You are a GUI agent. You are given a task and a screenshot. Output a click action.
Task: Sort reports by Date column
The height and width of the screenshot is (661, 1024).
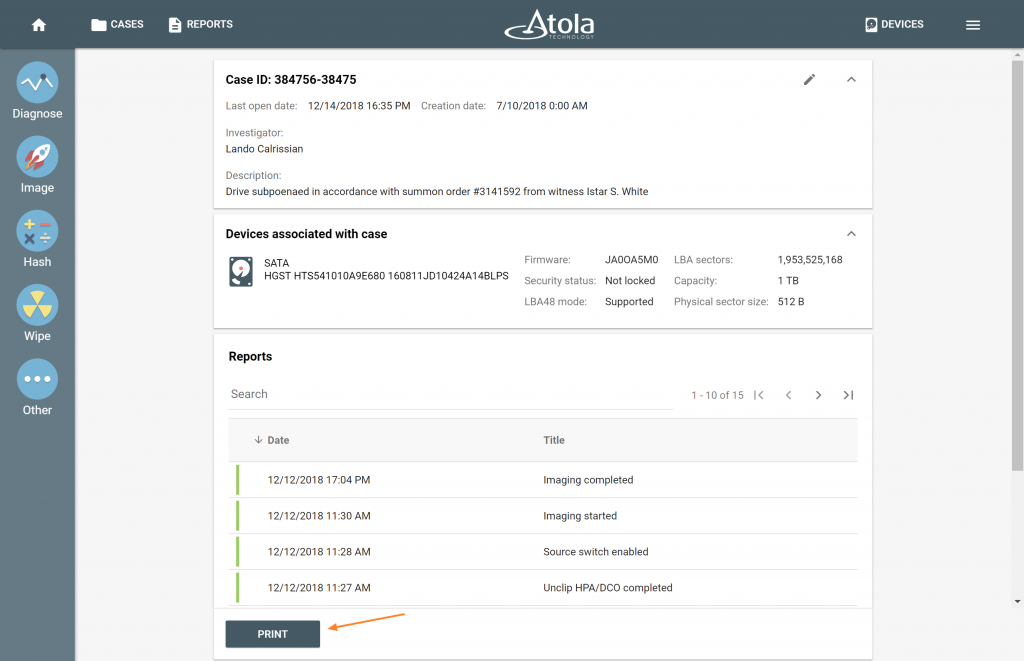click(277, 440)
